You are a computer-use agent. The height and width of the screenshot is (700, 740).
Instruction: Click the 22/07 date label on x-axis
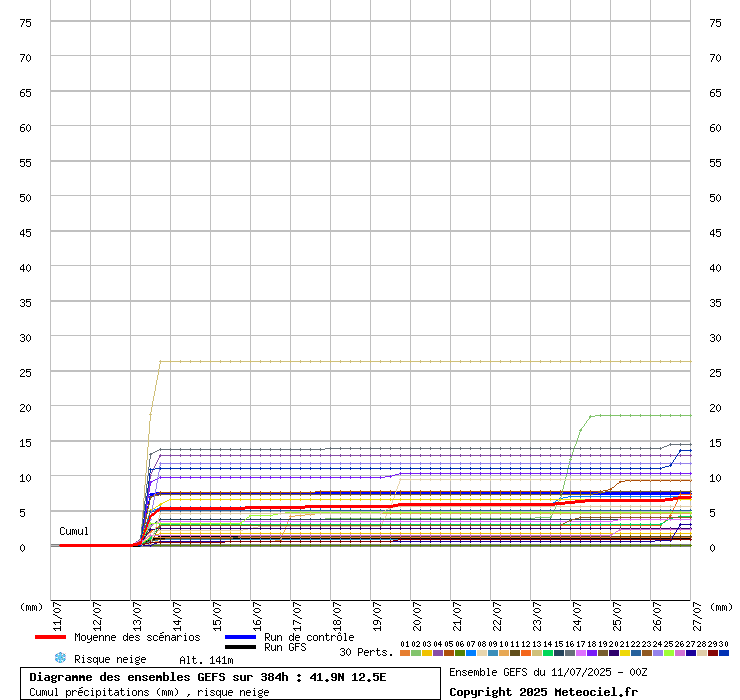point(497,616)
